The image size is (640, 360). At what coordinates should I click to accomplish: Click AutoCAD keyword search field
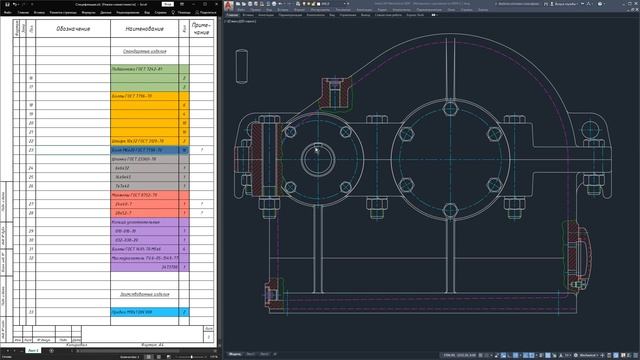518,4
